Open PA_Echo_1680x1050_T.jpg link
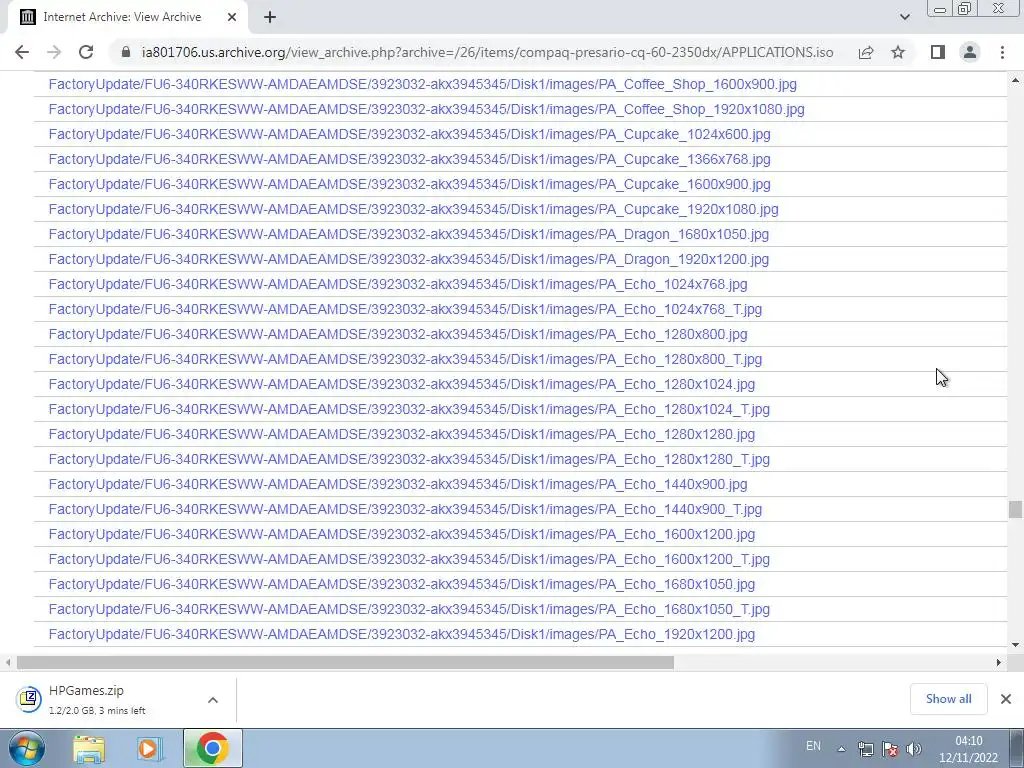The image size is (1024, 768). coord(409,609)
